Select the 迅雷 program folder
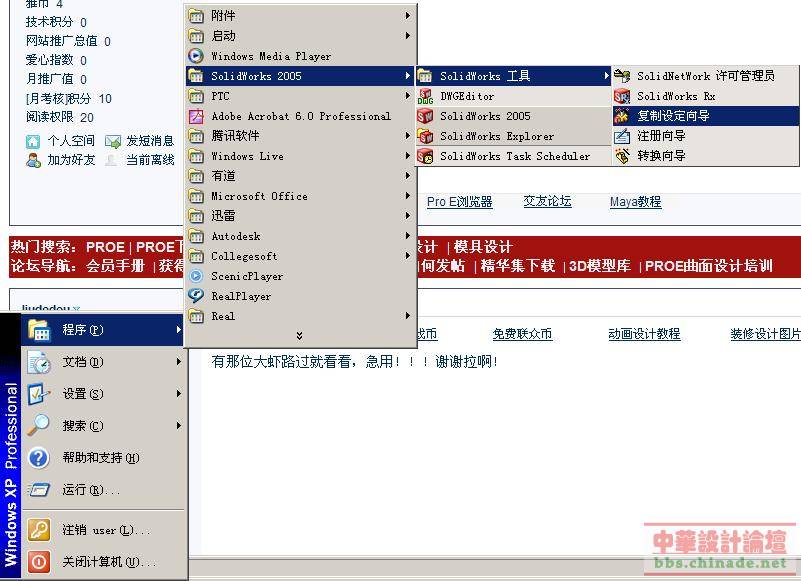 (x=300, y=216)
